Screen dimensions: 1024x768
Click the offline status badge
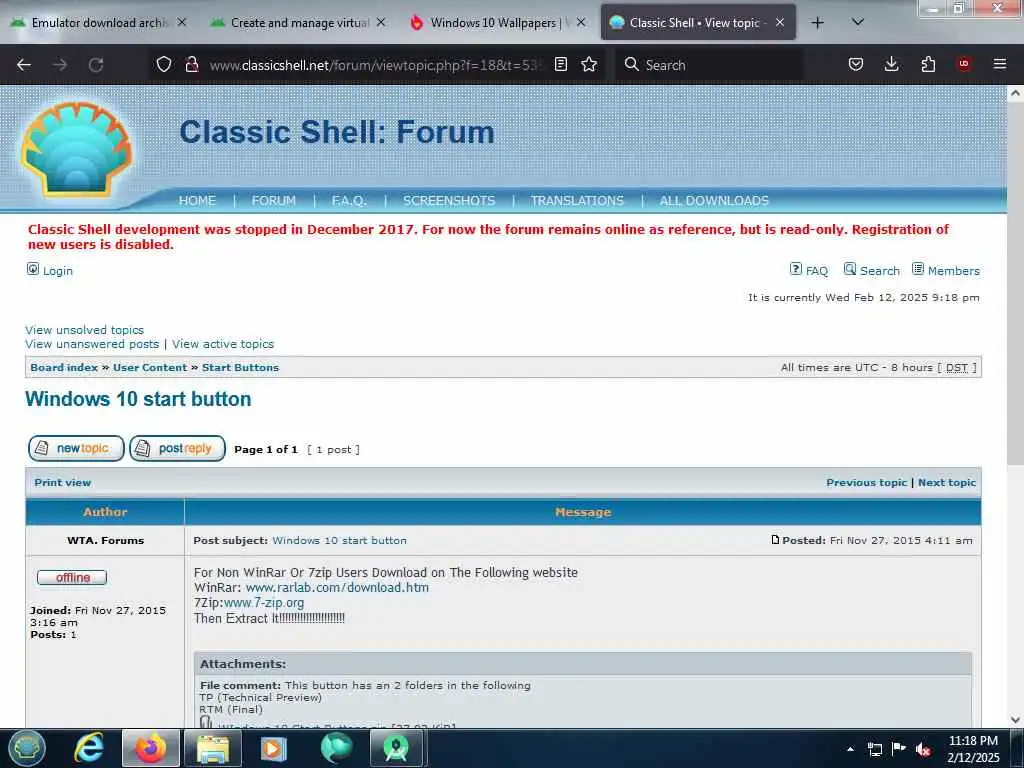(x=72, y=577)
